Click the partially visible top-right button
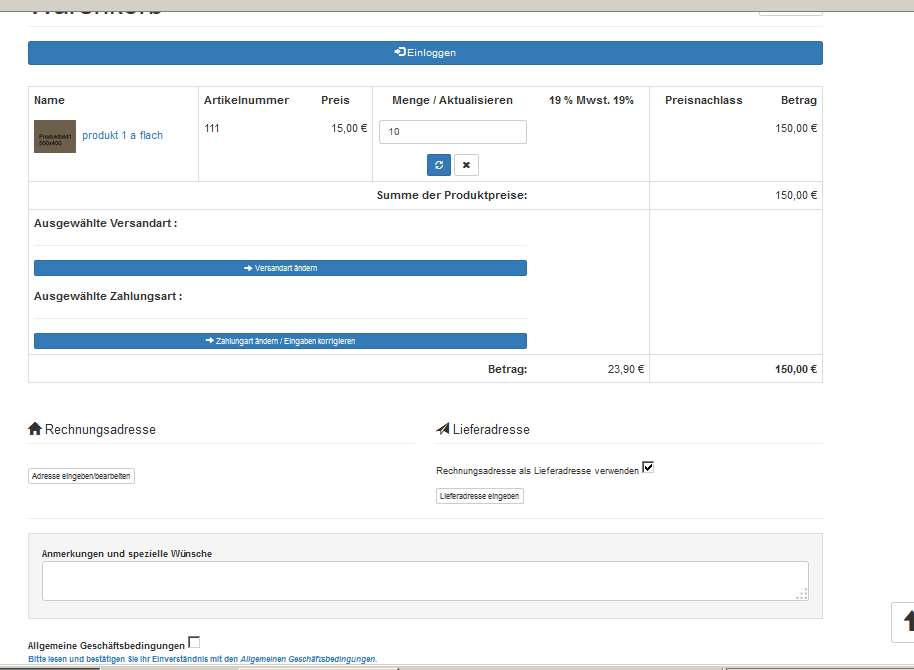Image resolution: width=914 pixels, height=670 pixels. (x=790, y=9)
